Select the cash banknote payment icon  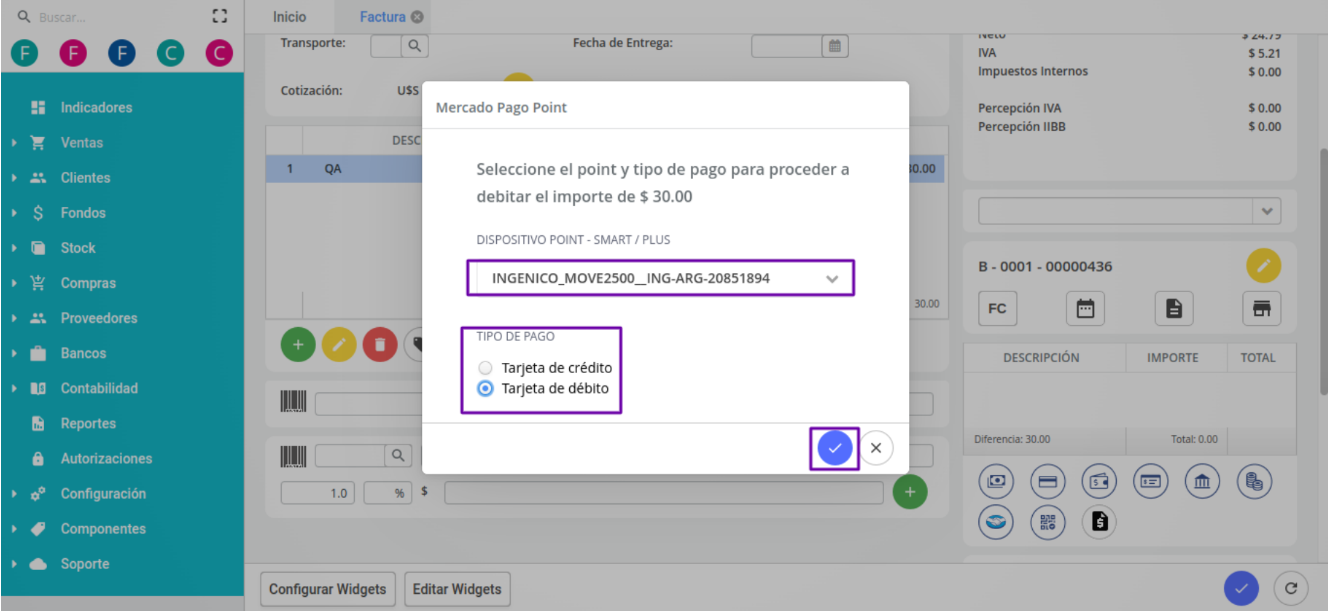[x=996, y=482]
